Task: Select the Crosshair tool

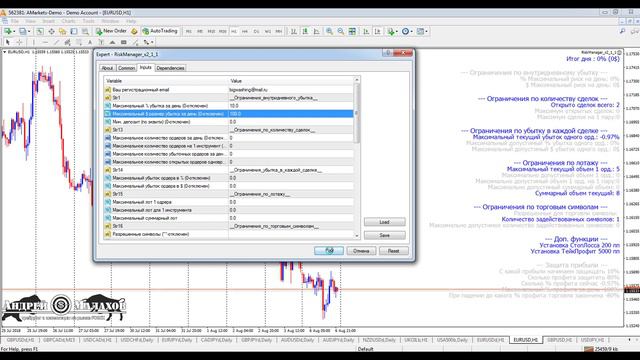Action: 19,42
